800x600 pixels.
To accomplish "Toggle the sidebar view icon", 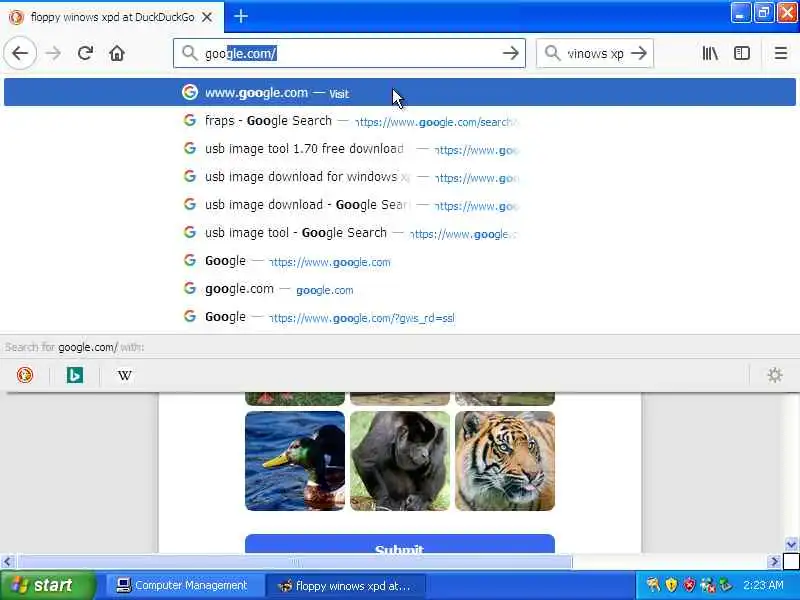I will tap(742, 53).
